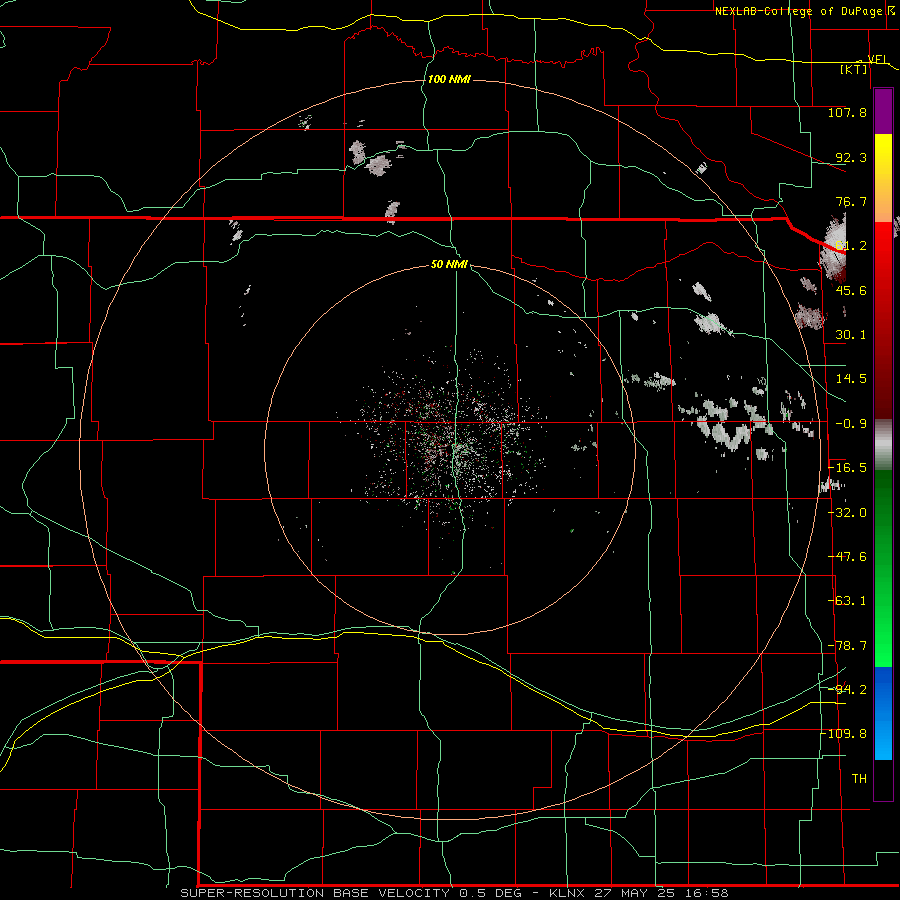Image resolution: width=900 pixels, height=900 pixels.
Task: Click the -0.9 velocity scale value
Action: click(x=851, y=424)
